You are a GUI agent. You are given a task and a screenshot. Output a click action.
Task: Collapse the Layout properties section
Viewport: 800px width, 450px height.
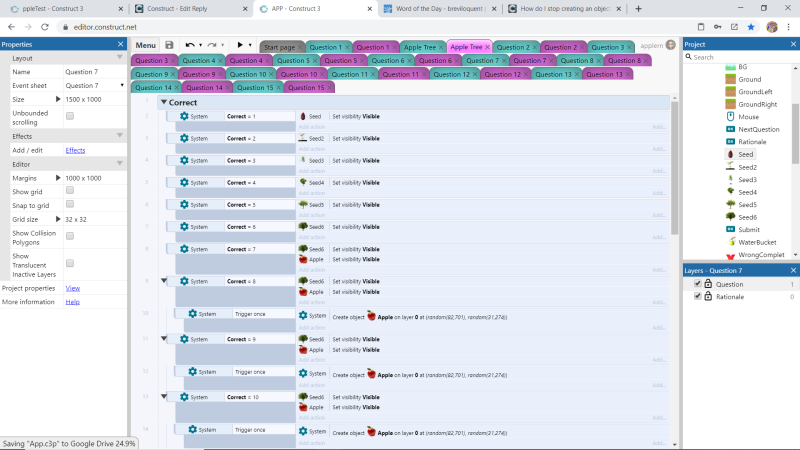[x=119, y=58]
